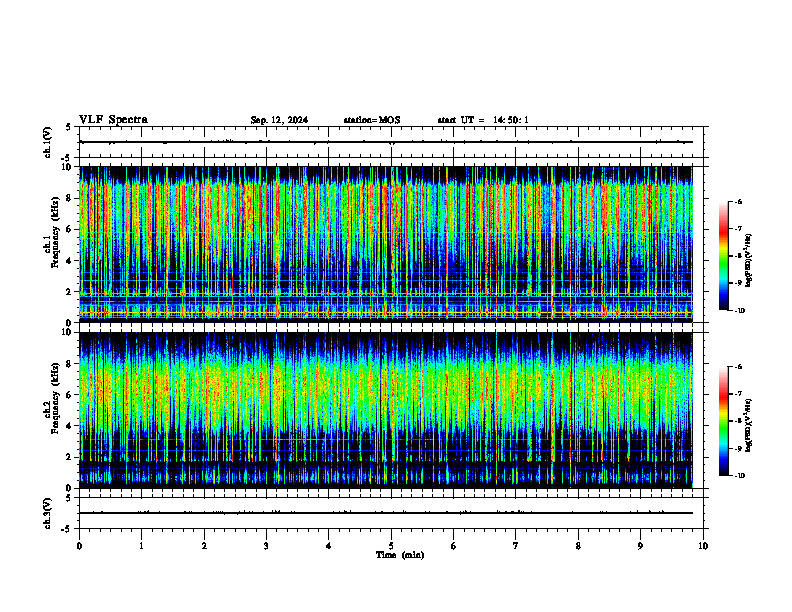Click the ch.1 frequency axis tick "8"
792x612 pixels.
point(69,198)
